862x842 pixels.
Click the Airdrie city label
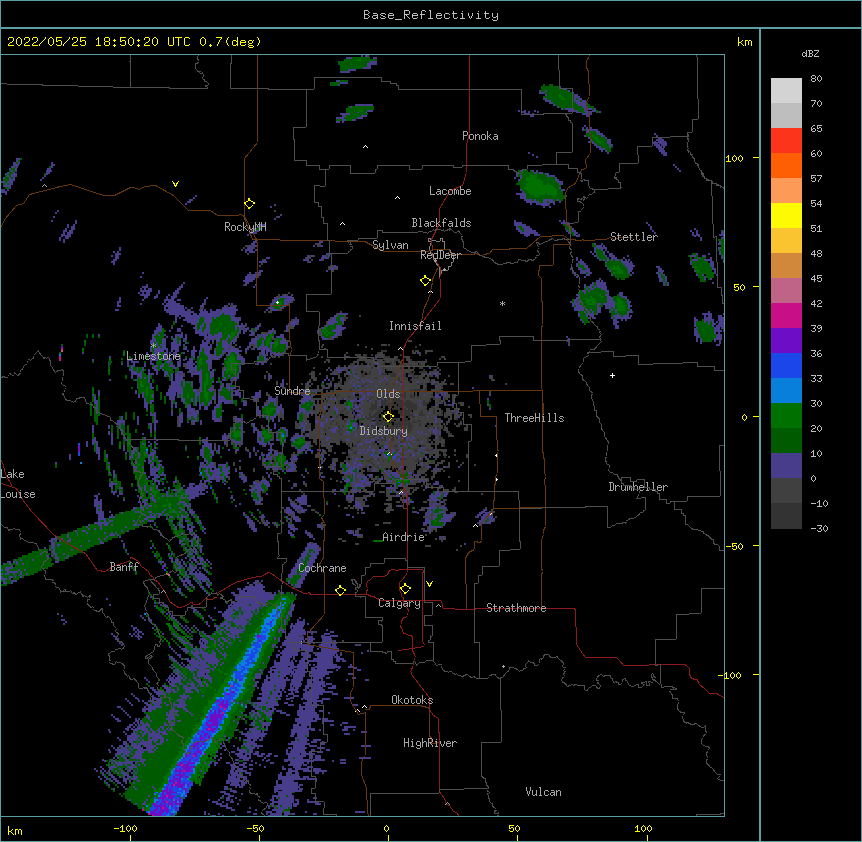[x=403, y=537]
